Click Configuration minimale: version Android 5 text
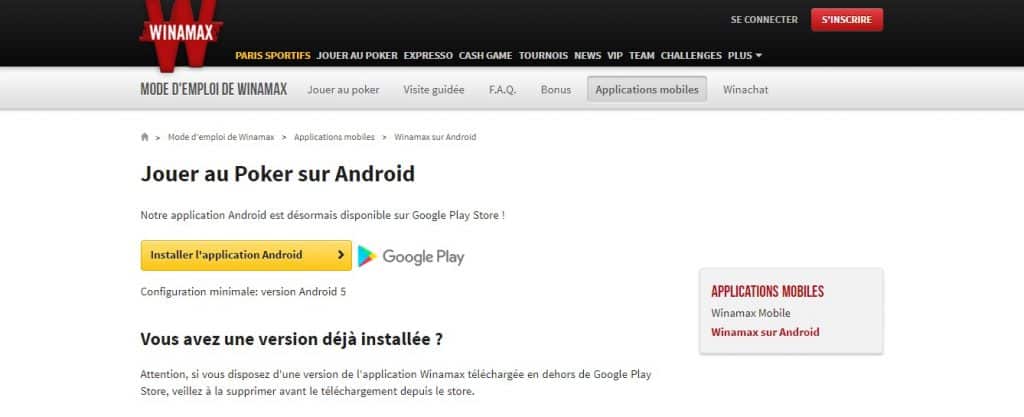Viewport: 1024px width, 417px height. 243,292
